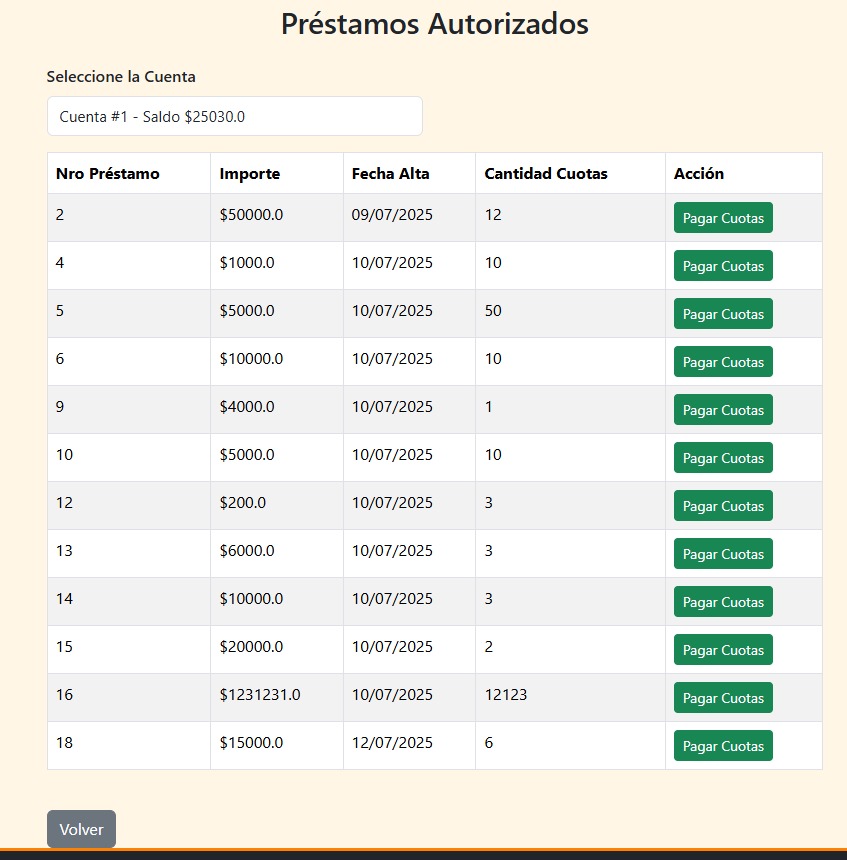The image size is (847, 860).
Task: Click the Importe column header
Action: (x=250, y=174)
